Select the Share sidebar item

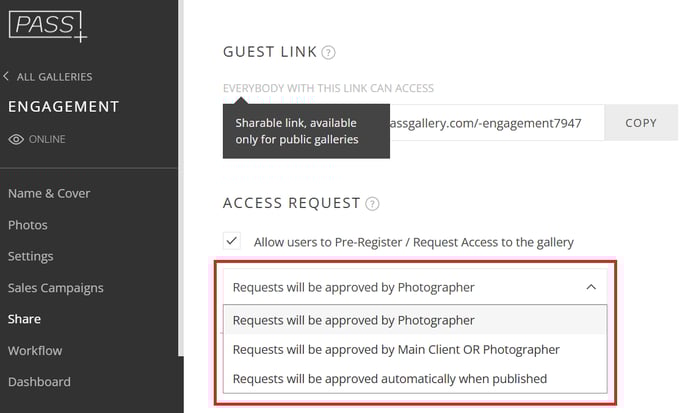coord(24,319)
